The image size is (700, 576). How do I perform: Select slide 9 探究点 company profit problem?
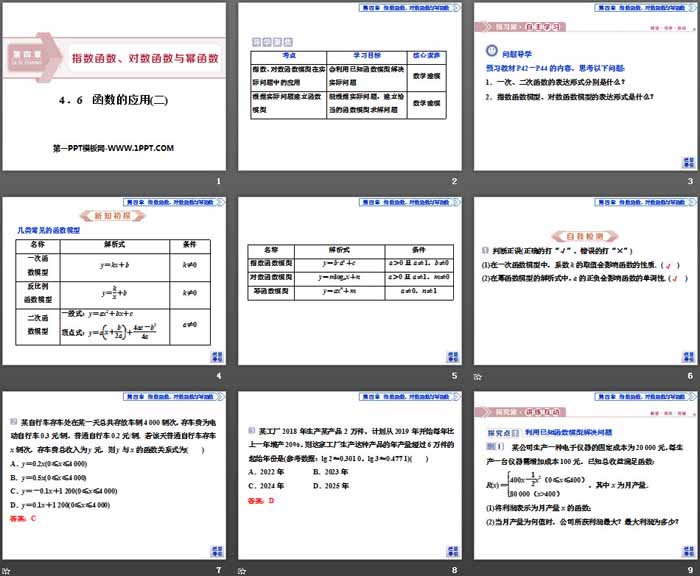coord(585,476)
